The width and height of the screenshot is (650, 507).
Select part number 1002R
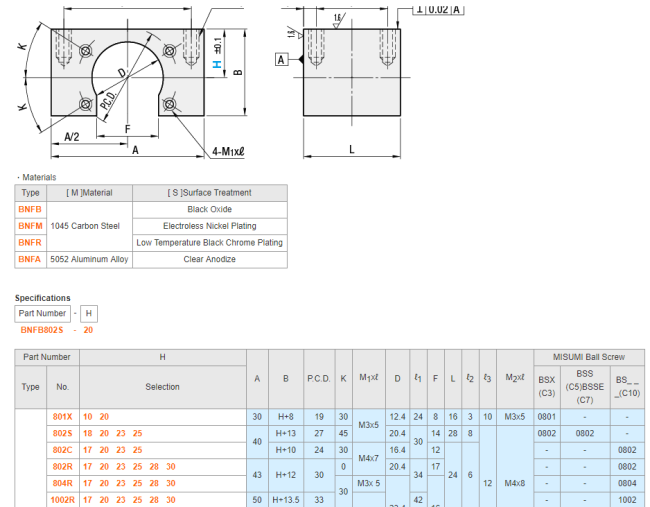60,499
